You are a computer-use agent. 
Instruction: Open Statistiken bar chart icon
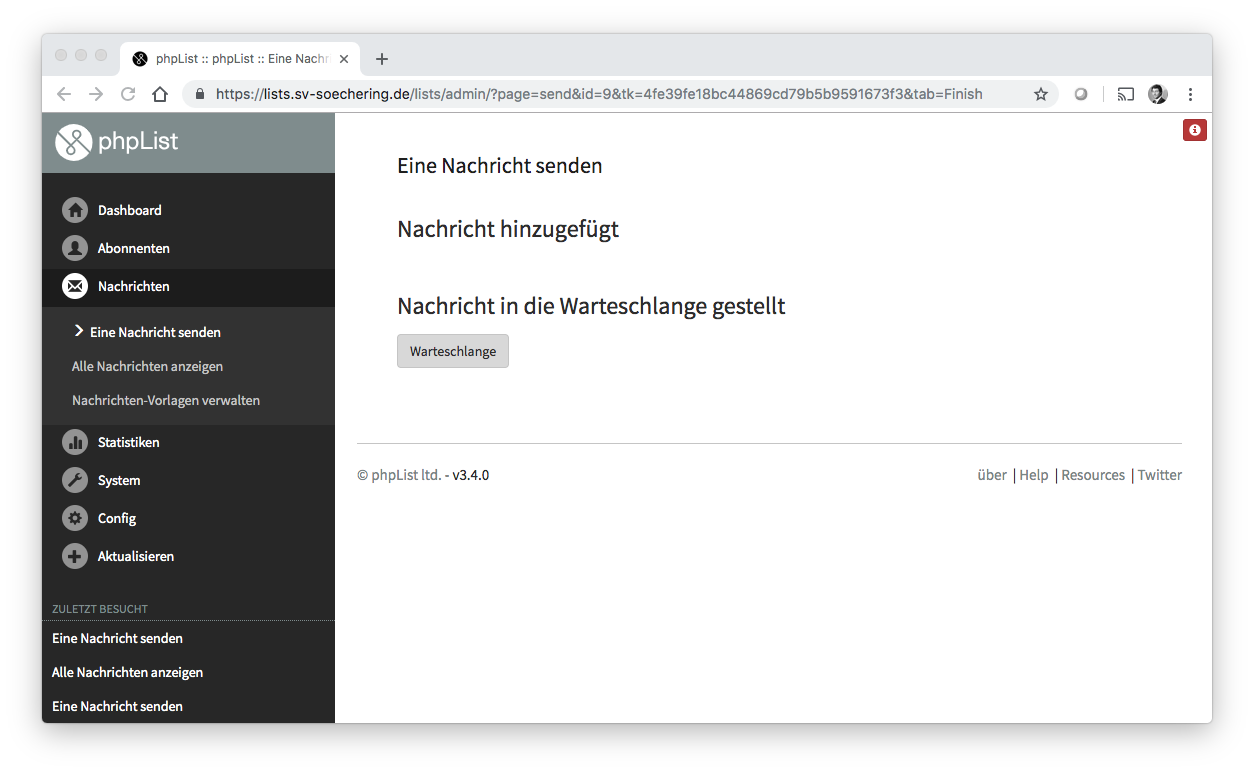coord(75,442)
